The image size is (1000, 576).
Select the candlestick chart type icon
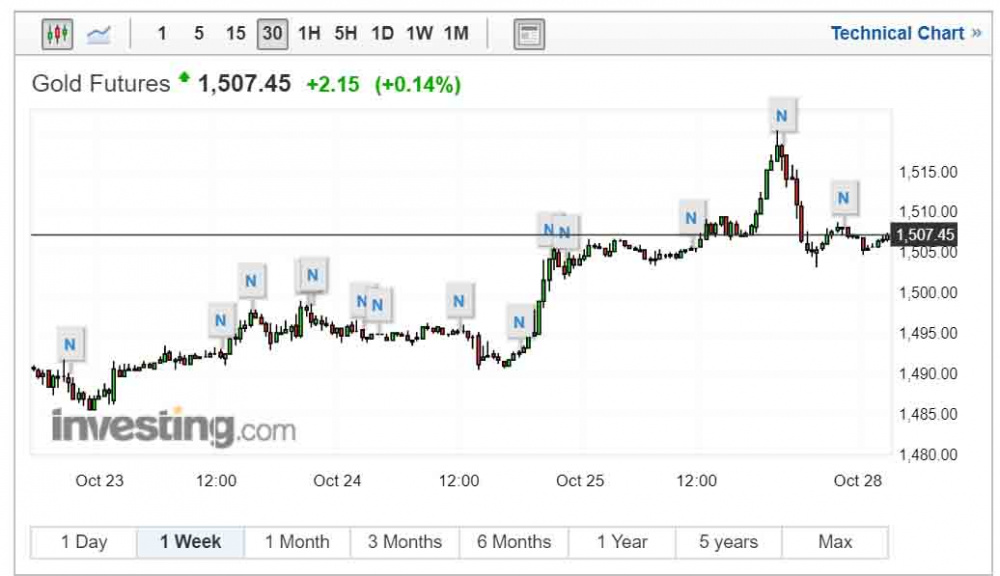pyautogui.click(x=57, y=34)
